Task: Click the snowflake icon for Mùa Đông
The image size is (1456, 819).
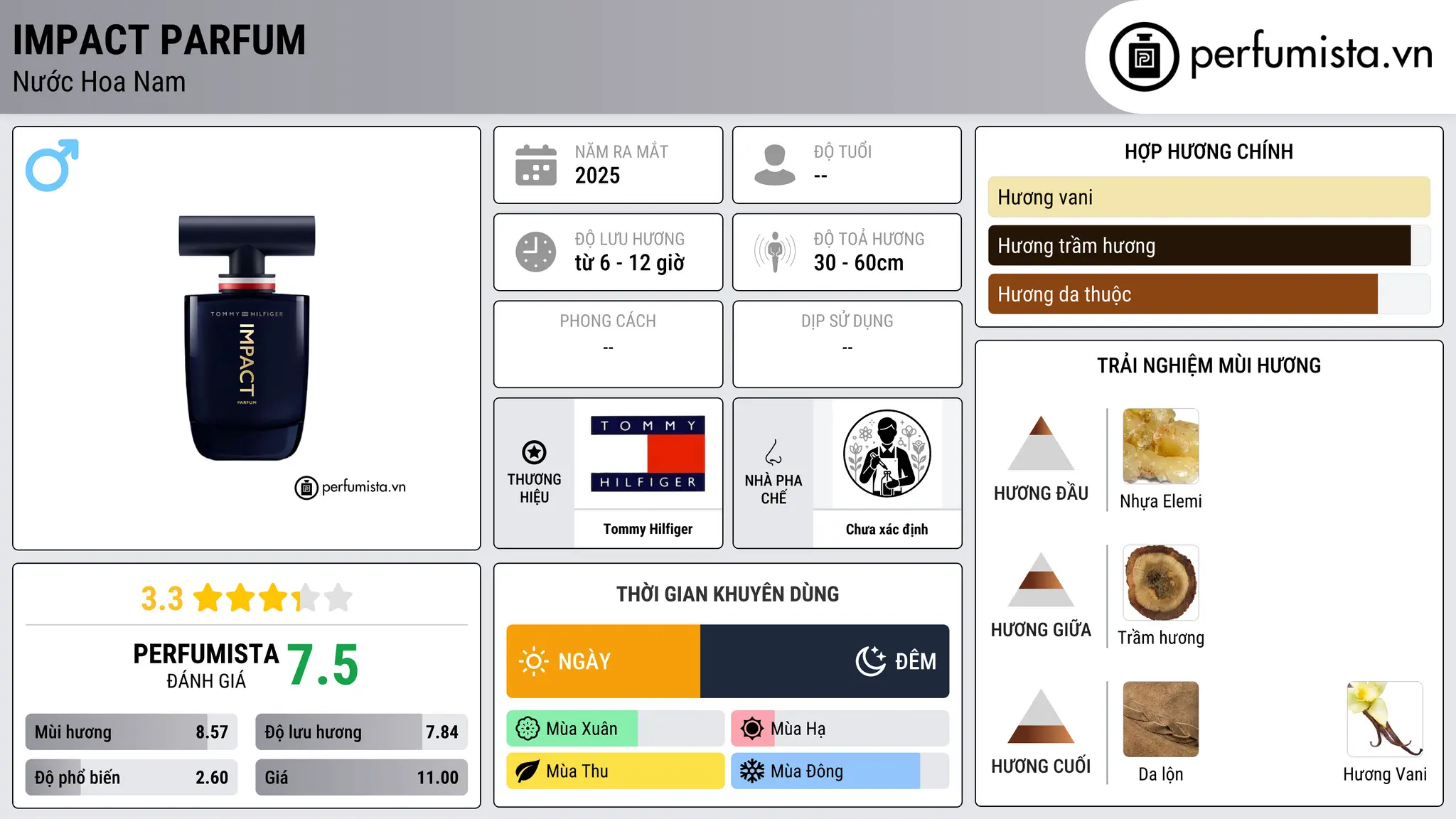Action: pos(752,771)
